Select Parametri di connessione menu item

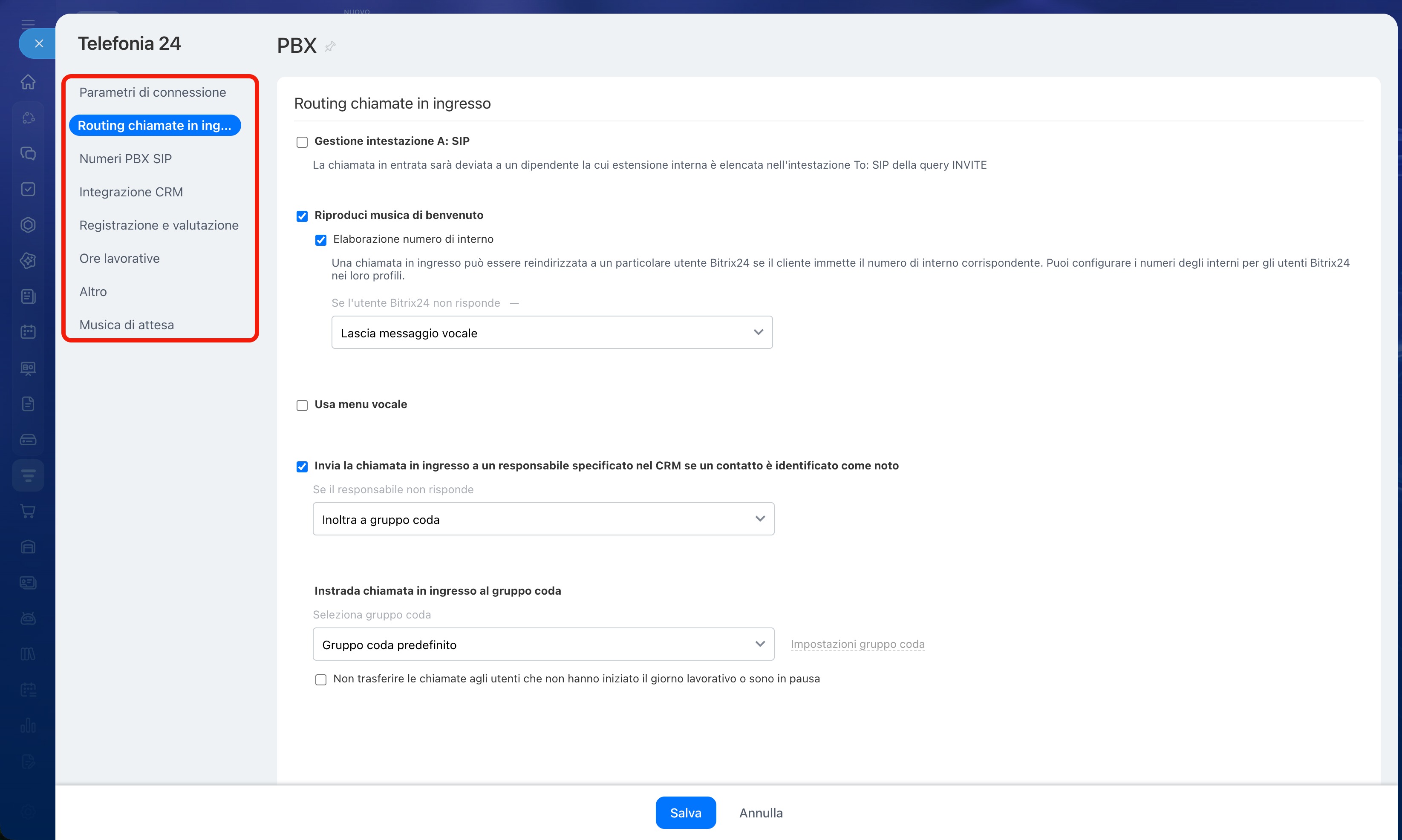[x=152, y=92]
